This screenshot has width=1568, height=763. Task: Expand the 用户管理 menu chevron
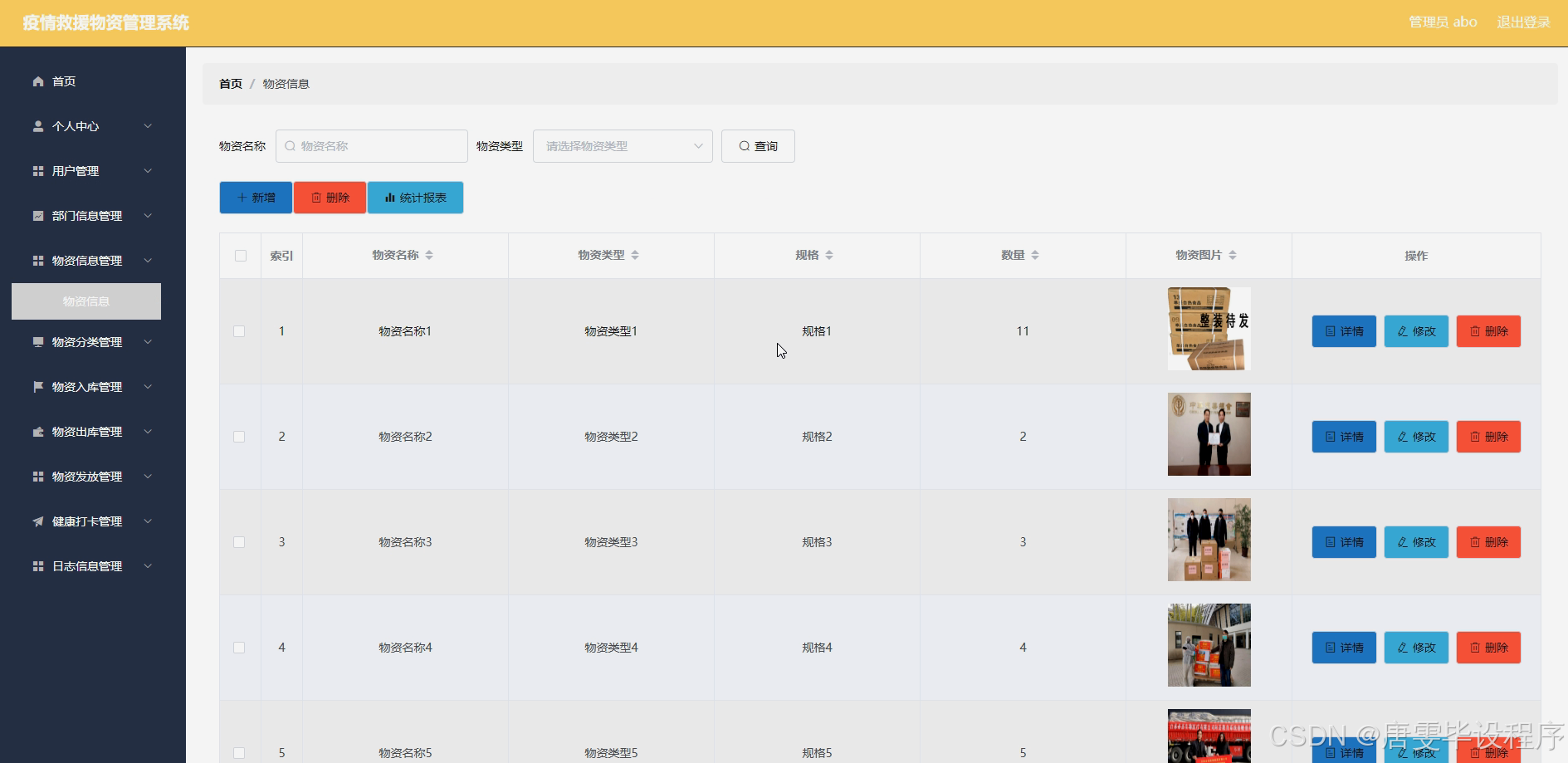click(x=148, y=171)
